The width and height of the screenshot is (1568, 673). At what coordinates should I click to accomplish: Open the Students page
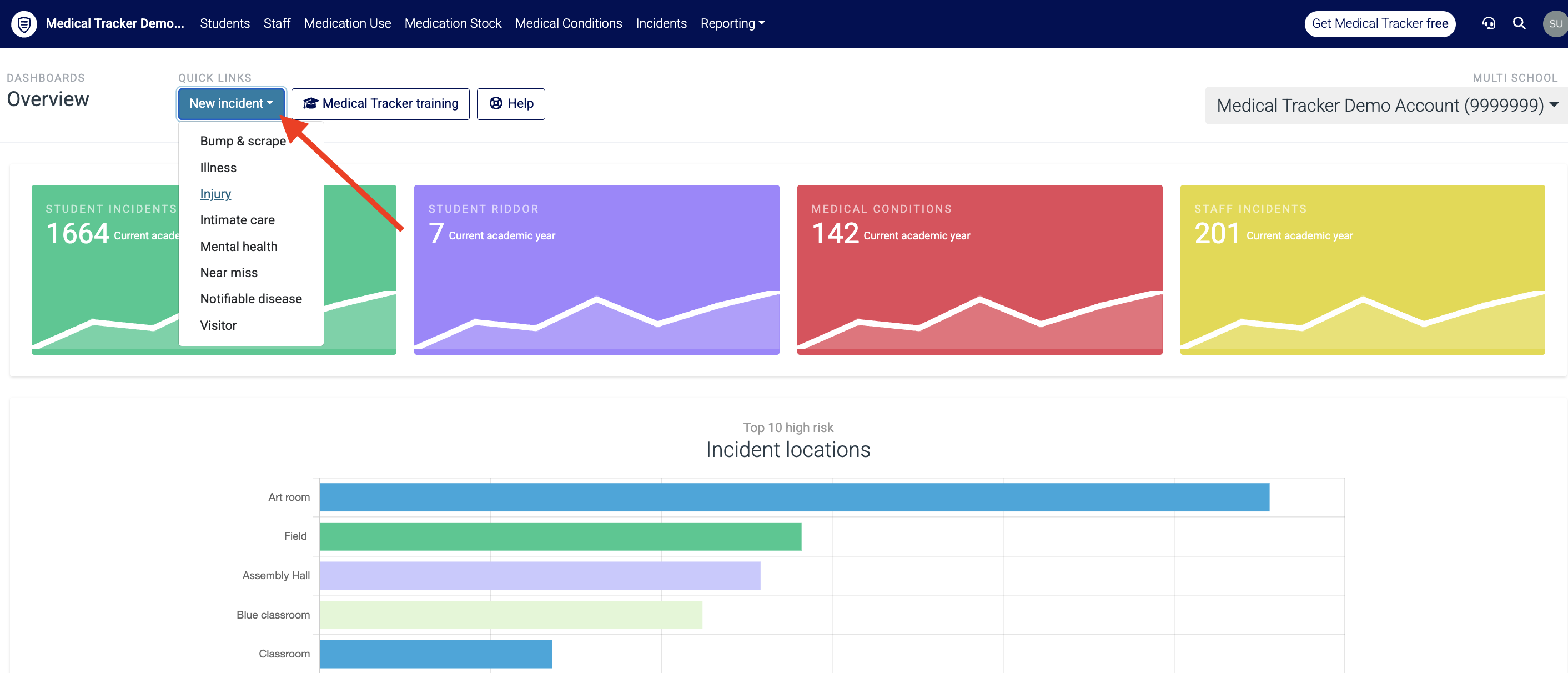[x=225, y=23]
